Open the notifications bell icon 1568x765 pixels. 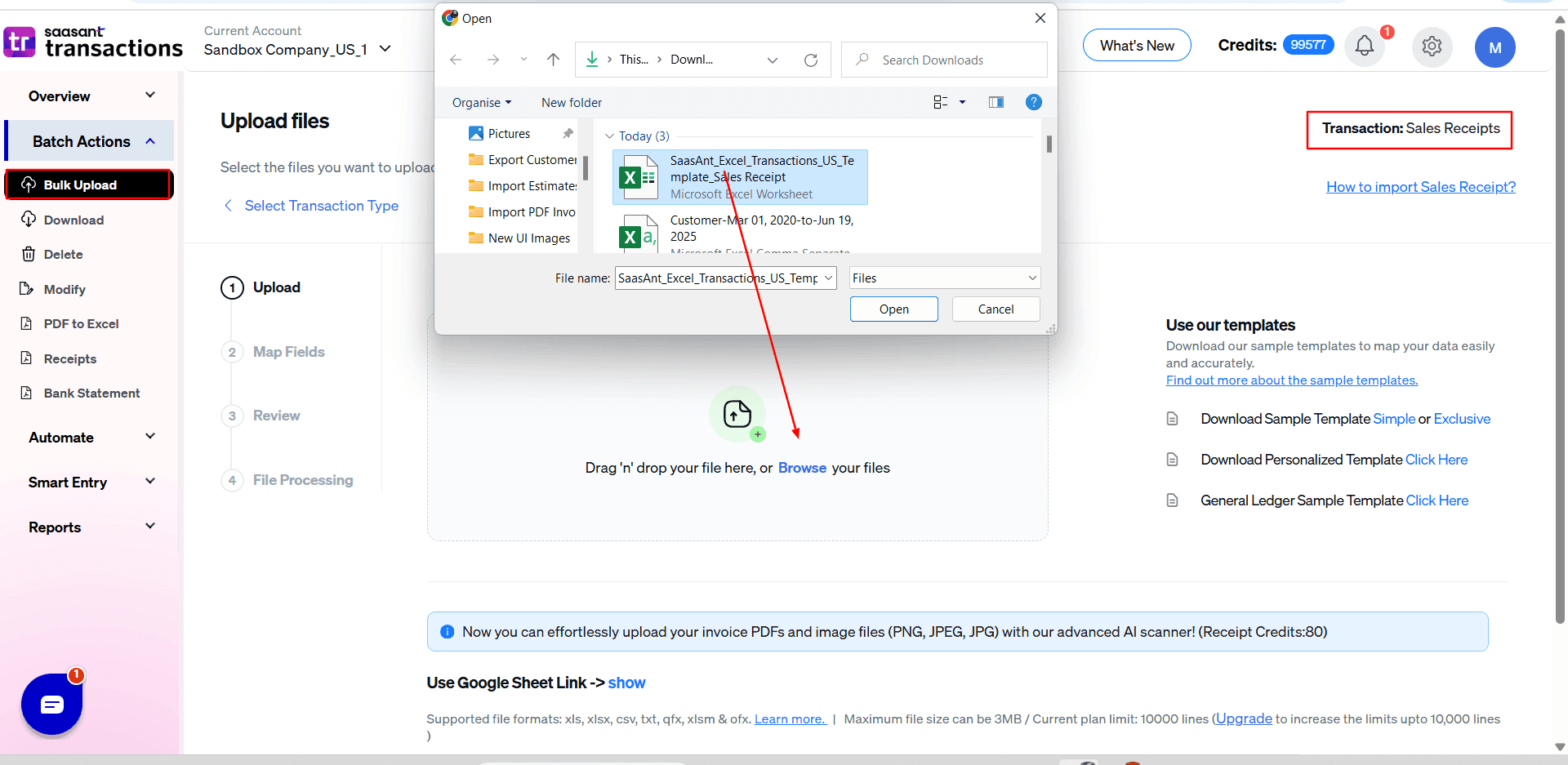tap(1364, 46)
